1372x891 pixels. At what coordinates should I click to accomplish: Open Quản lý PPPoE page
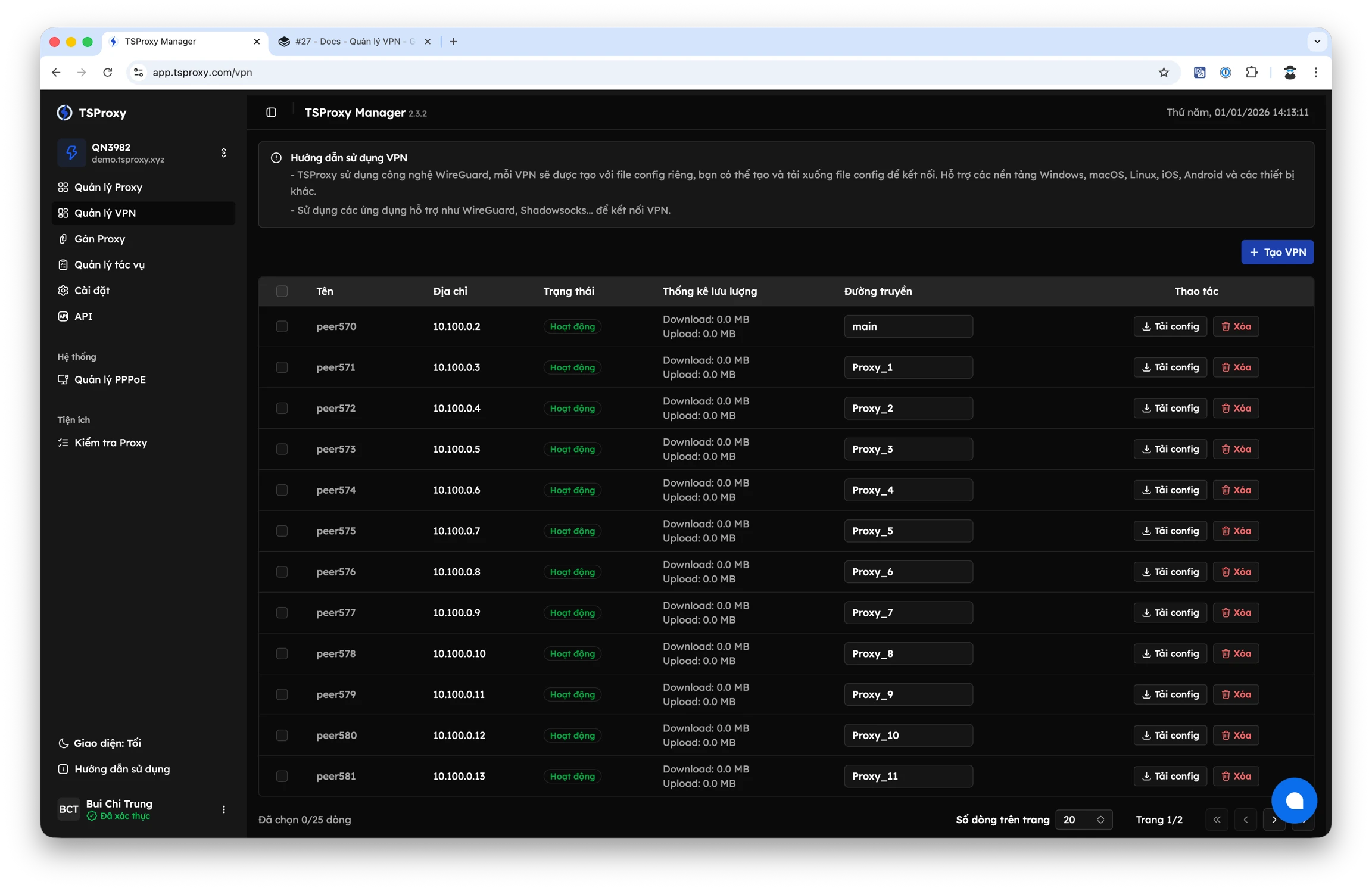tap(144, 379)
